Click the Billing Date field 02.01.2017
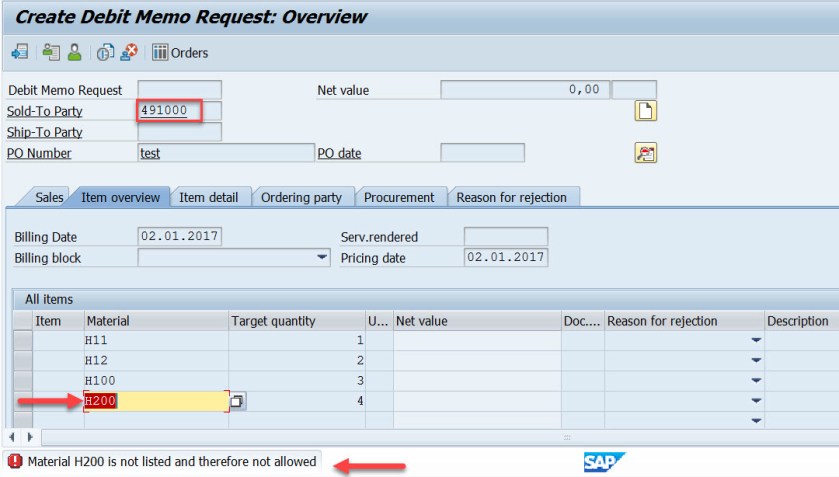The height and width of the screenshot is (477, 839). tap(179, 236)
